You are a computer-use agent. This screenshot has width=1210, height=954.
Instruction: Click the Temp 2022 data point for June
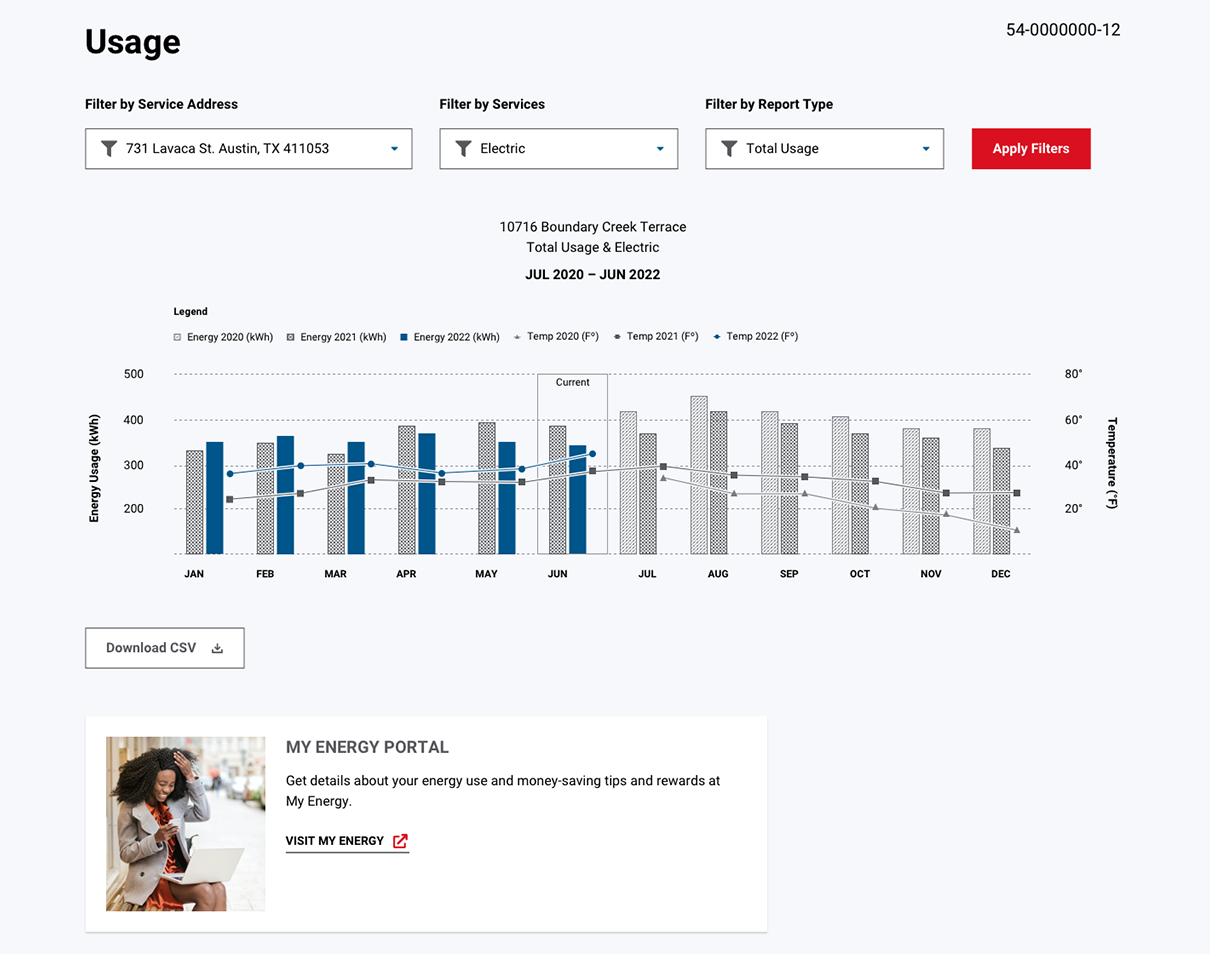click(592, 454)
